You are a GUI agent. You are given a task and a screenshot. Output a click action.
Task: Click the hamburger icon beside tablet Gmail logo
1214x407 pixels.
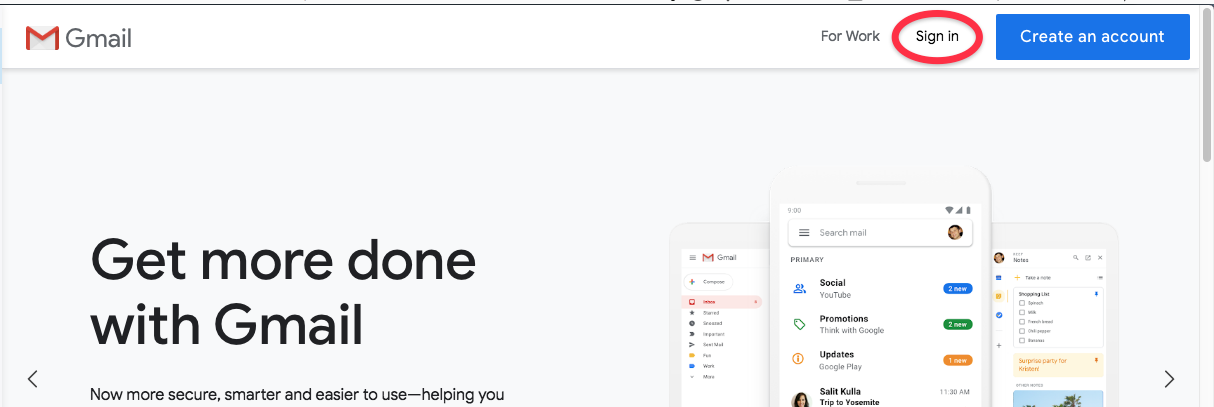tap(693, 257)
